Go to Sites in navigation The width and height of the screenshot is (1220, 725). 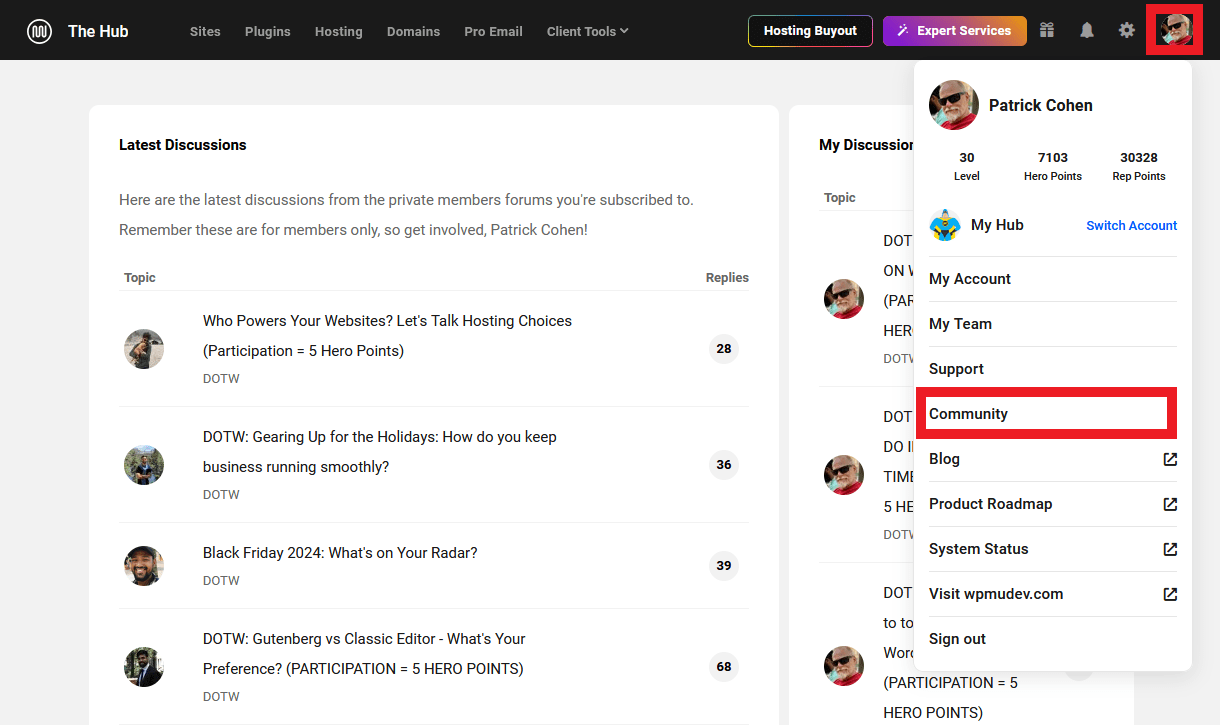click(205, 31)
